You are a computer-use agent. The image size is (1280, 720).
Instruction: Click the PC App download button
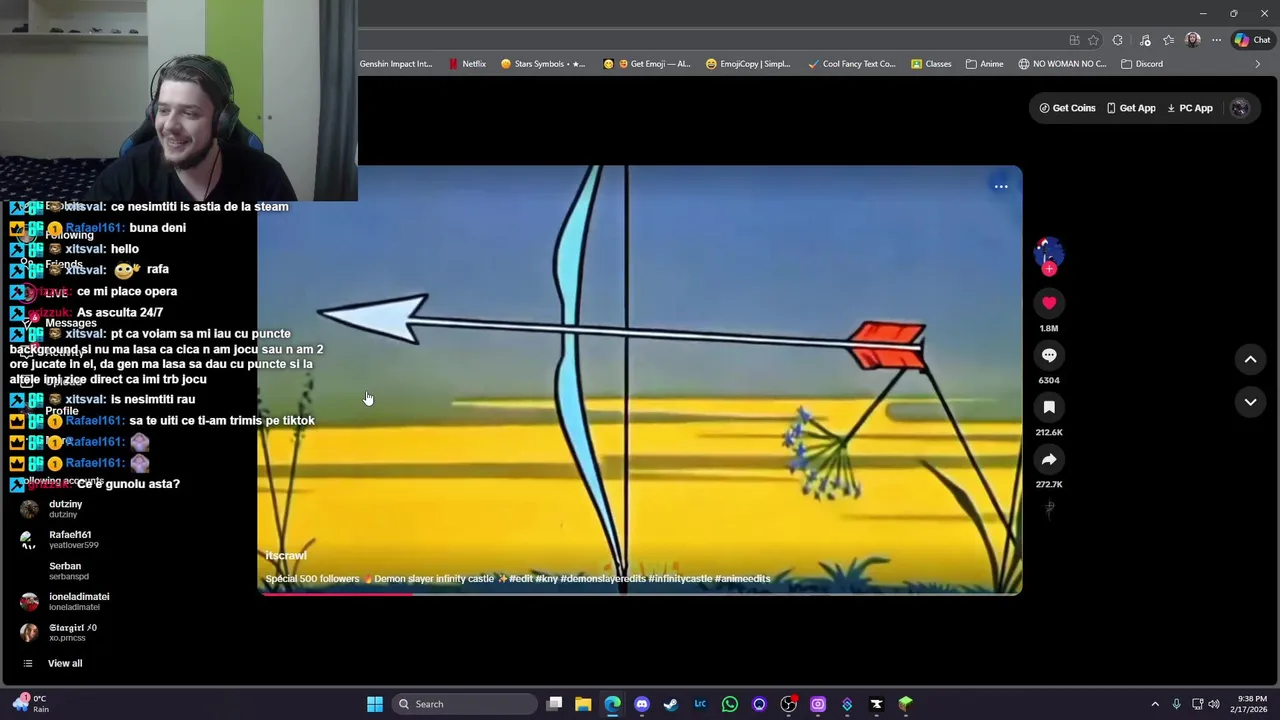[1190, 108]
